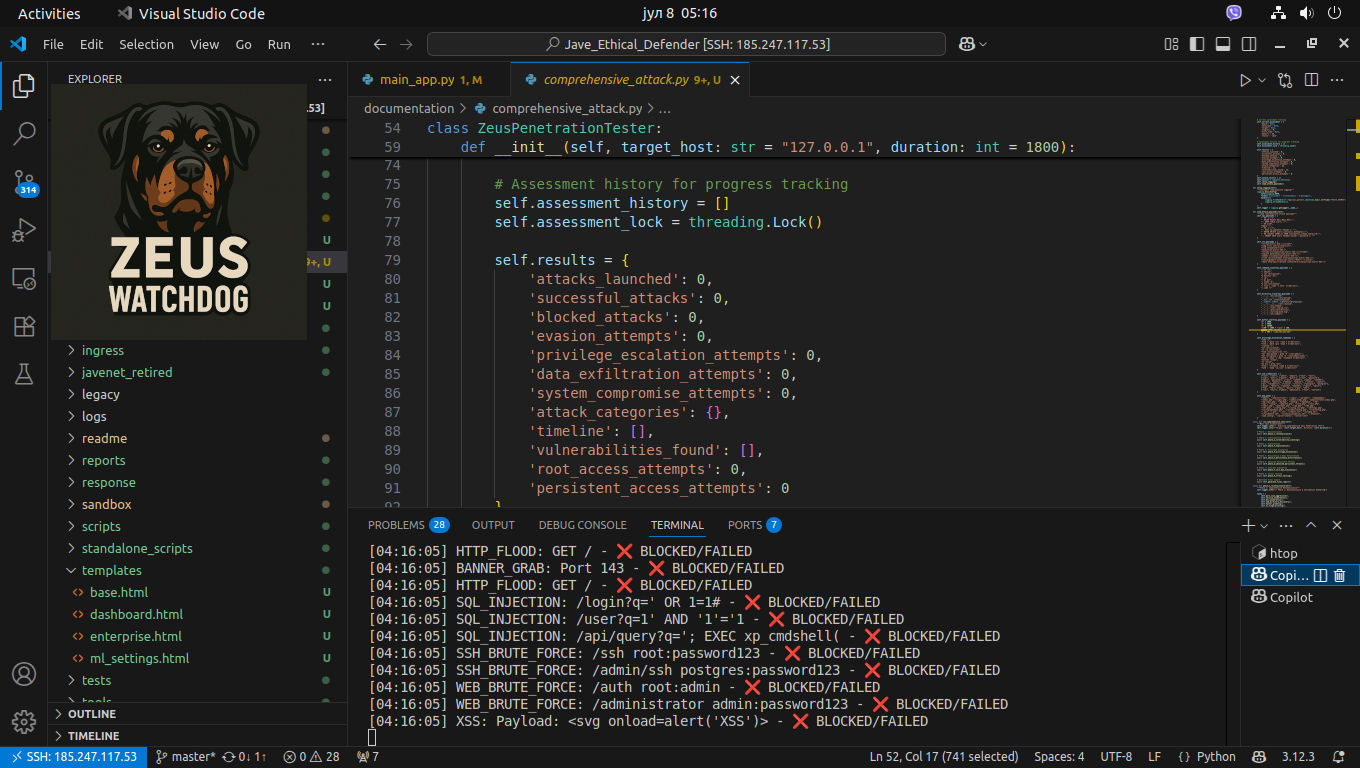Image resolution: width=1360 pixels, height=768 pixels.
Task: Open the Remote Explorer view
Action: [x=24, y=278]
